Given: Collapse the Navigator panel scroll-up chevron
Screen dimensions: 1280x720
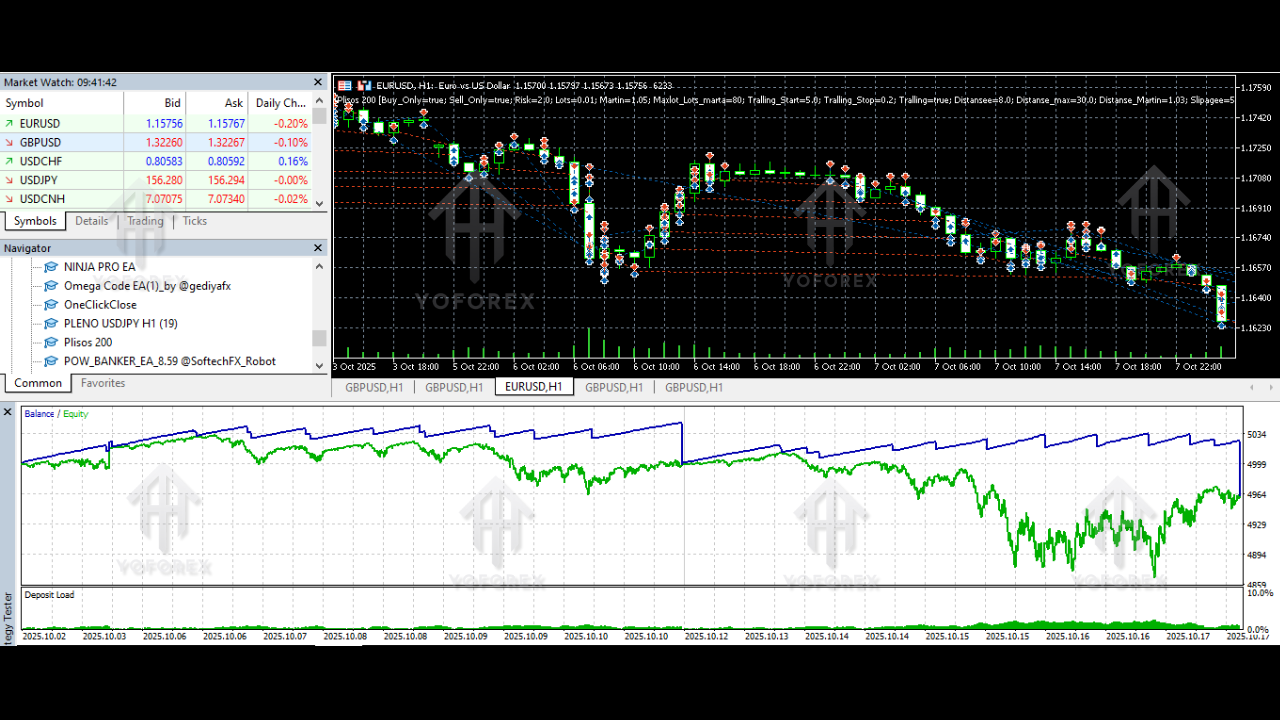Looking at the screenshot, I should [x=319, y=265].
